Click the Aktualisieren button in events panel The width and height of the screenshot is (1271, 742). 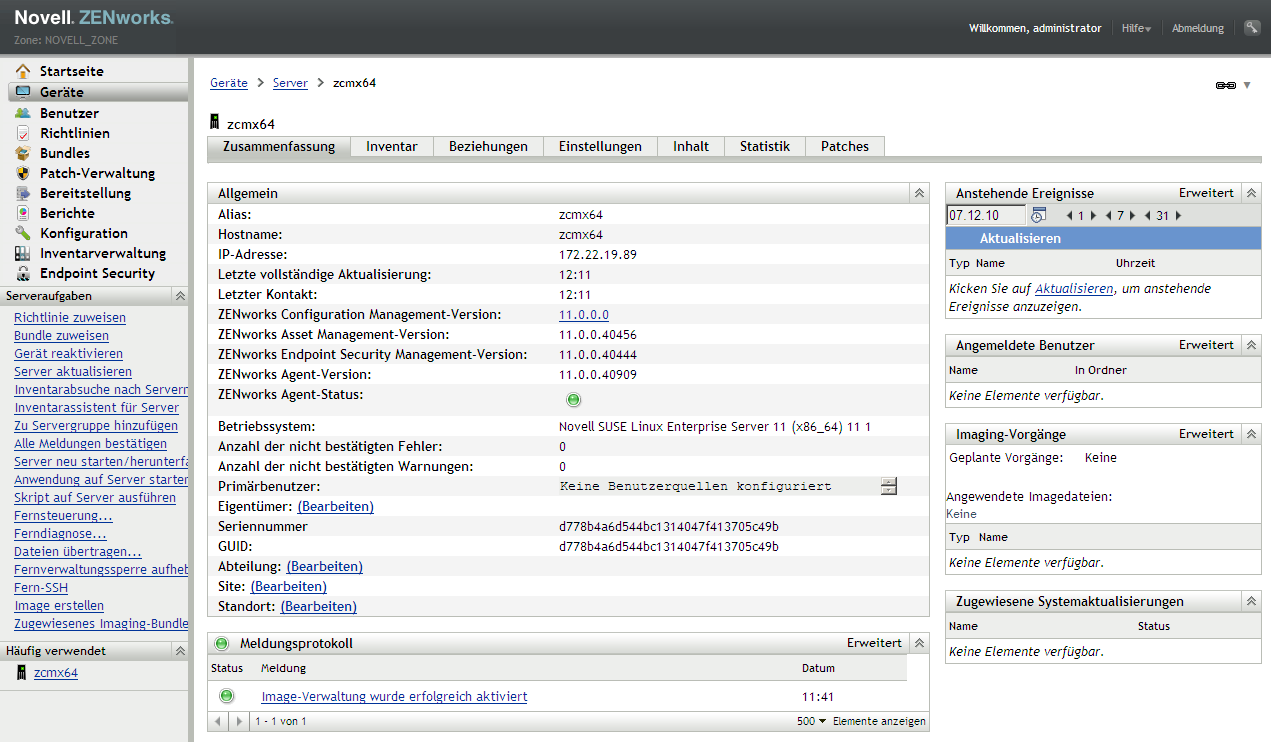[1020, 239]
